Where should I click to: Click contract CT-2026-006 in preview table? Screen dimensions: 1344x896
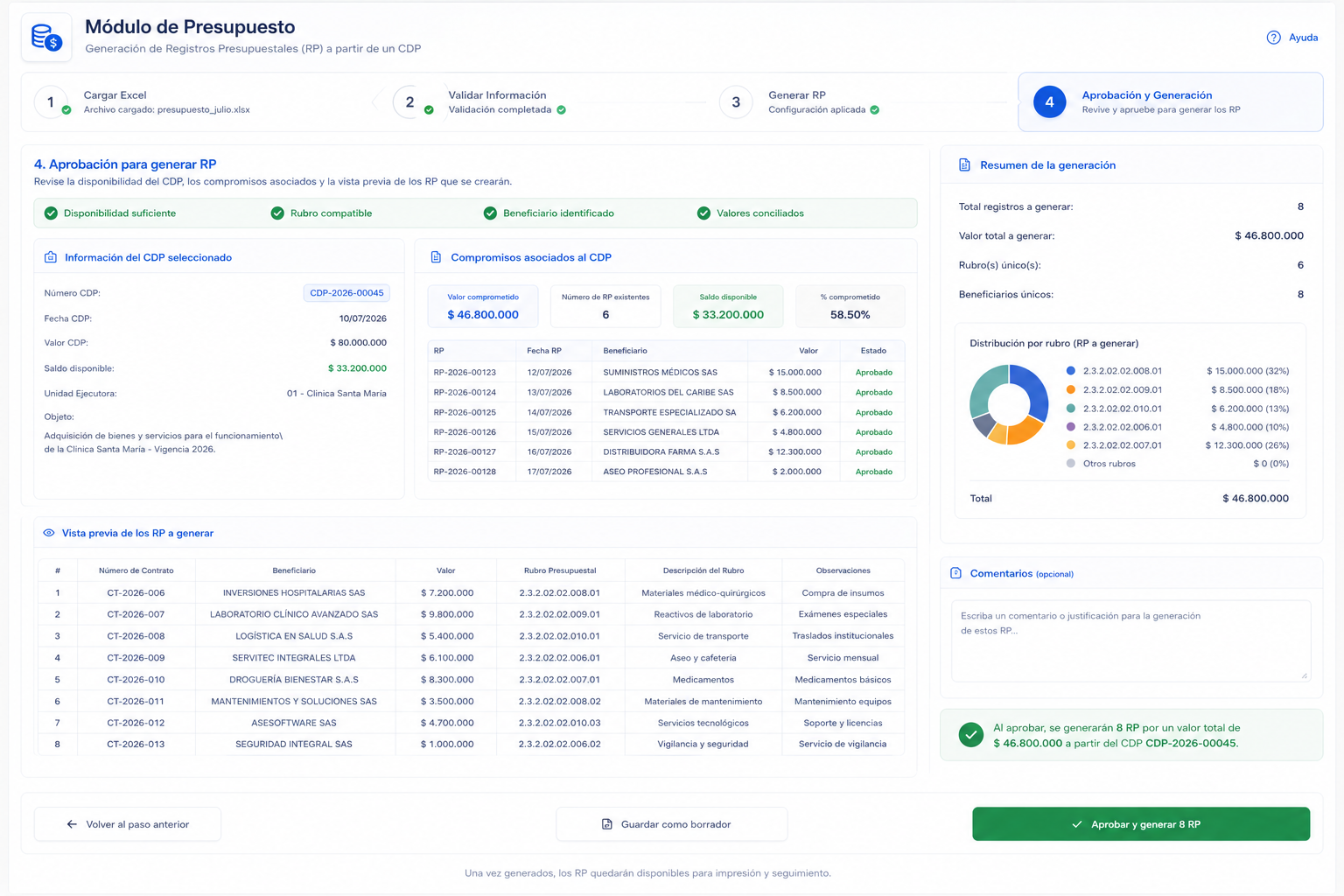coord(136,593)
